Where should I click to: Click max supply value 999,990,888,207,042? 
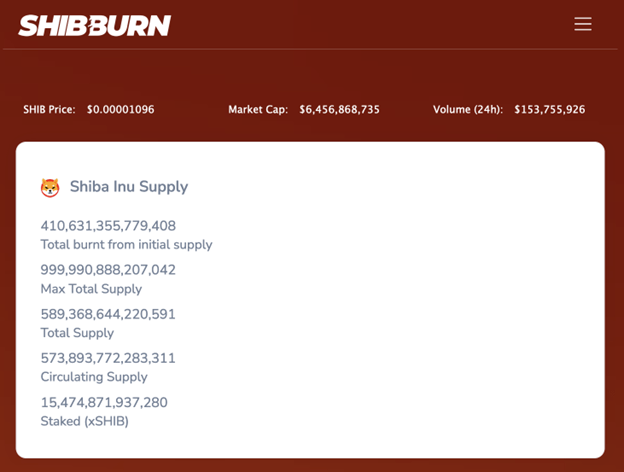tap(108, 270)
